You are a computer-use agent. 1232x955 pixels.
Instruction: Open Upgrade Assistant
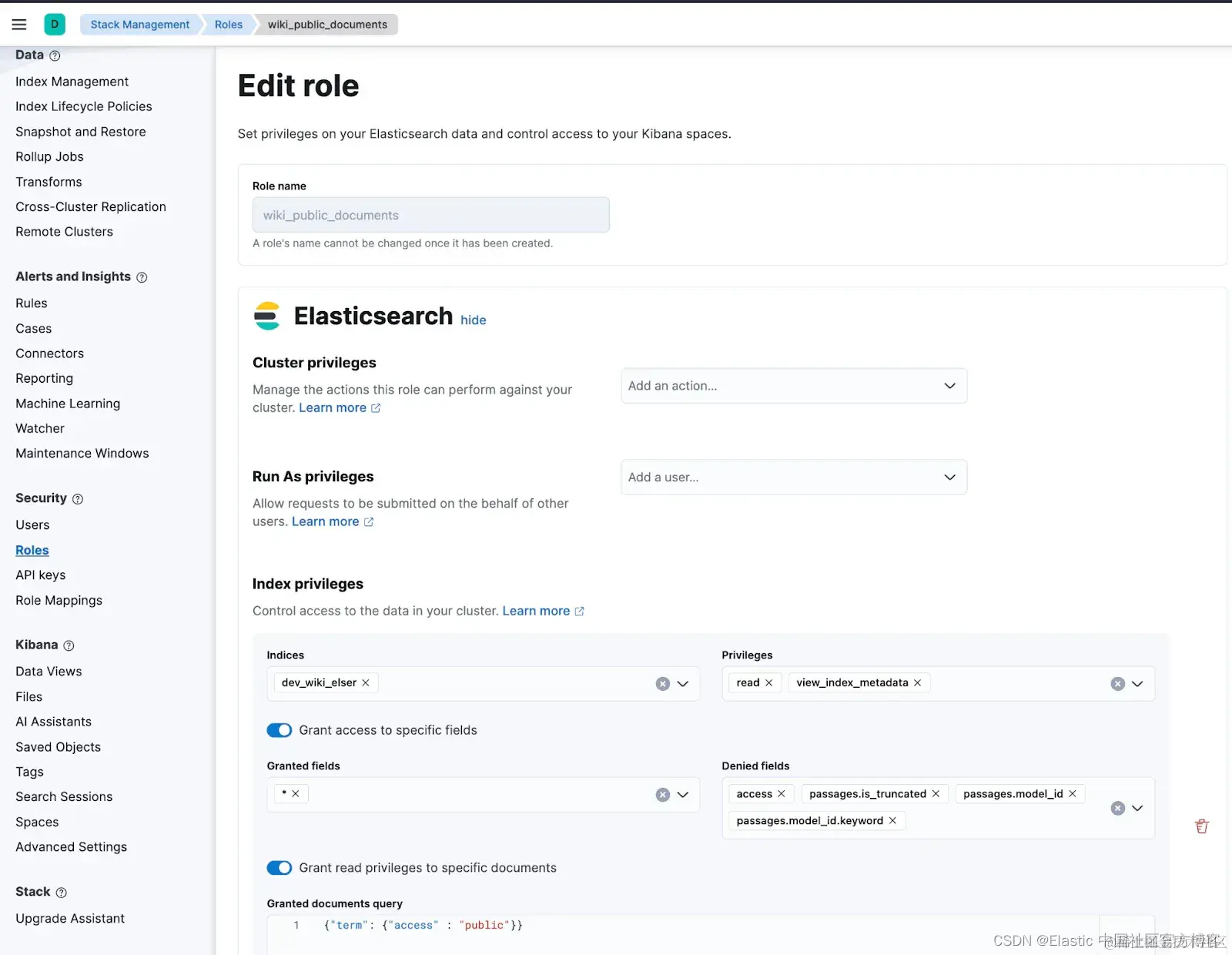point(70,919)
